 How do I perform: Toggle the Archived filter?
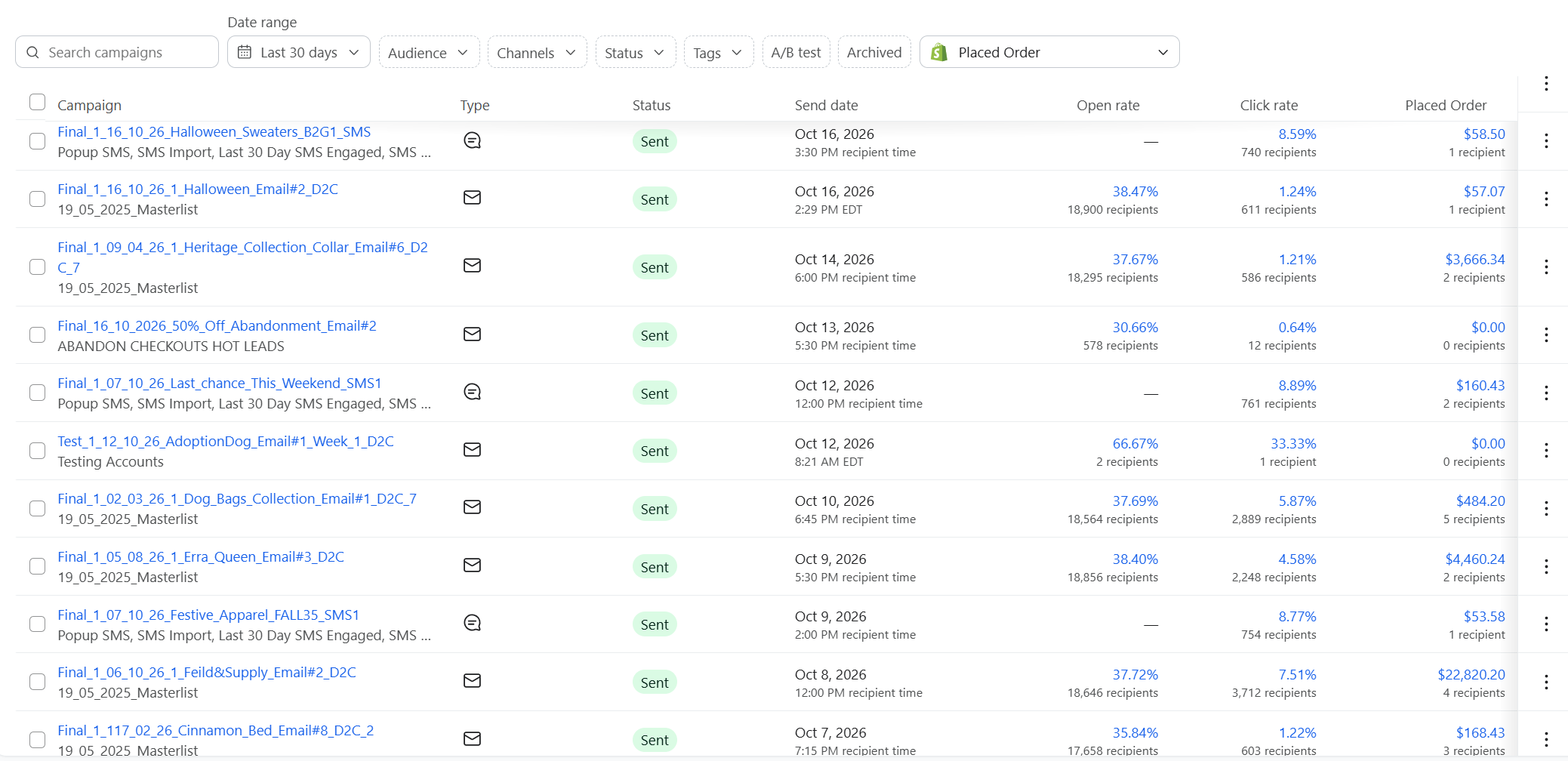coord(874,52)
